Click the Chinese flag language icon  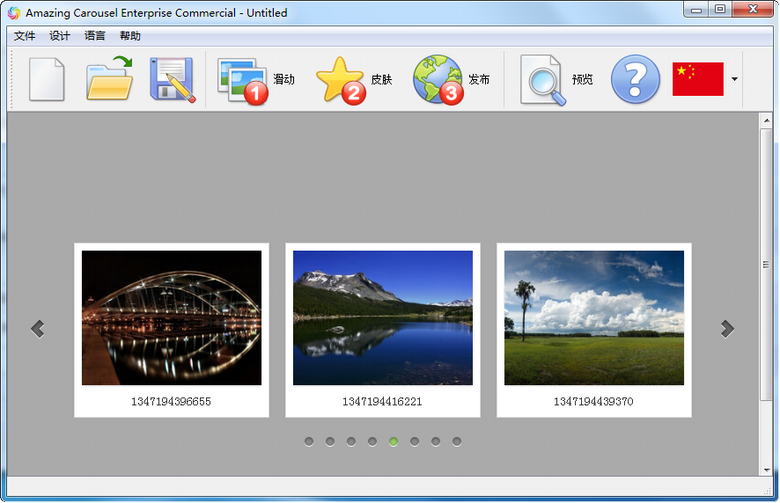[697, 79]
